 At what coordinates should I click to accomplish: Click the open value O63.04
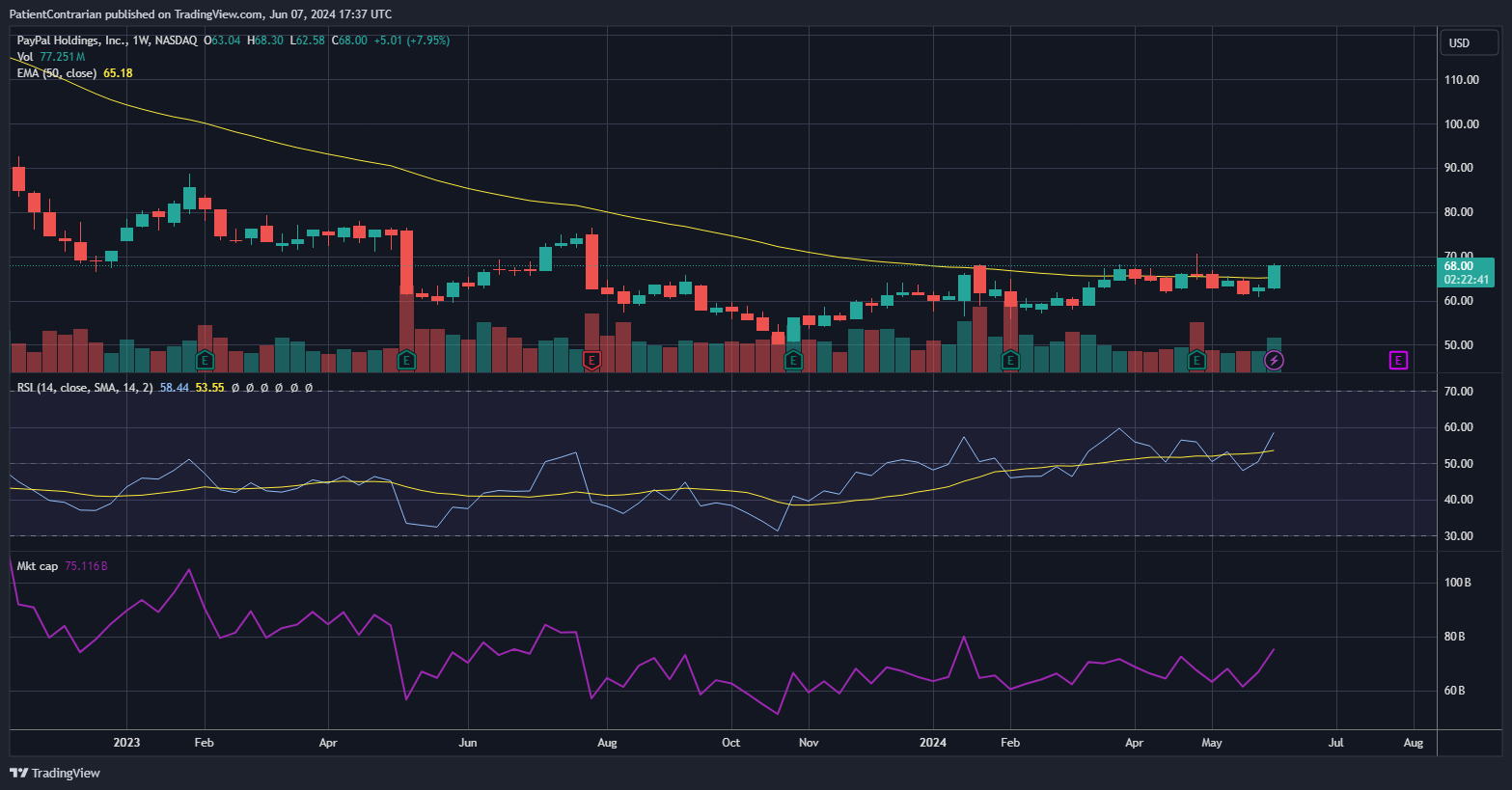pos(223,41)
